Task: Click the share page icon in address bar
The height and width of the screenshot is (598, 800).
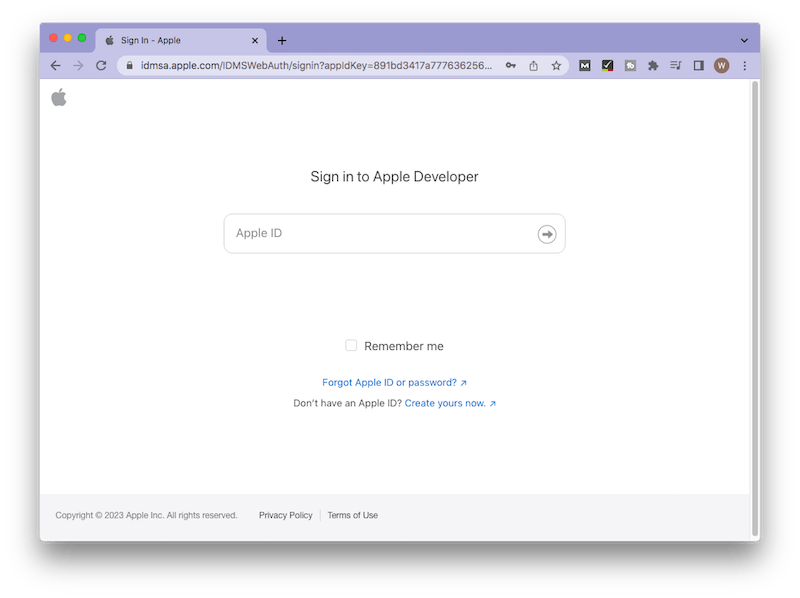Action: [x=533, y=65]
